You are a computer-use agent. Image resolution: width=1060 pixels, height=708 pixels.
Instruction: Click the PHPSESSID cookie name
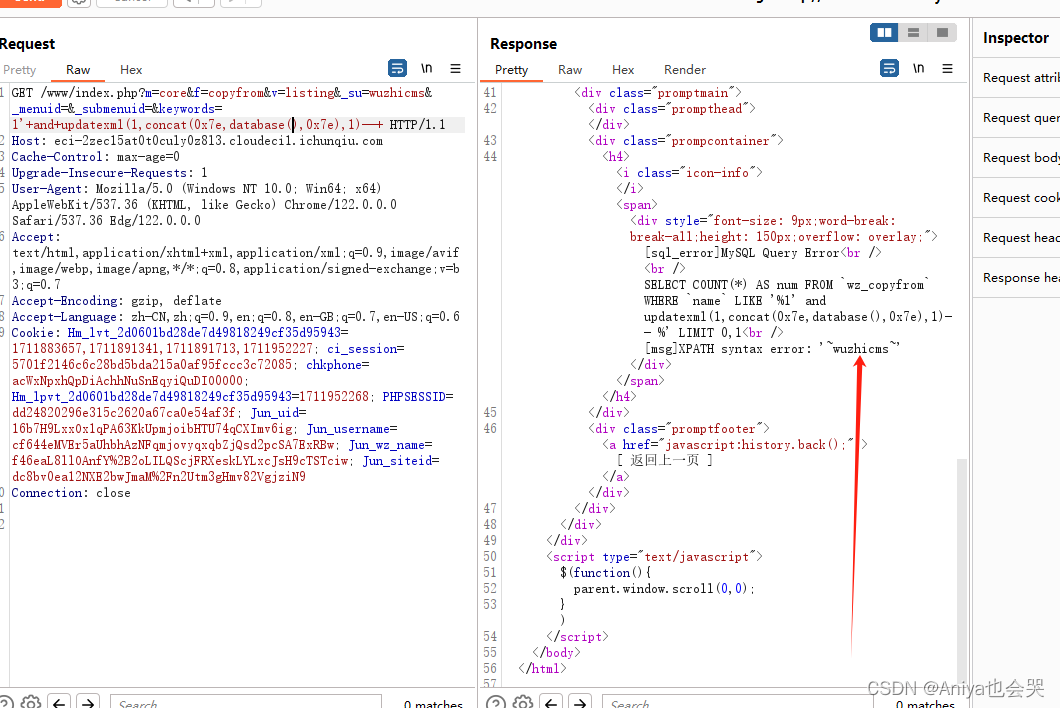coord(414,397)
